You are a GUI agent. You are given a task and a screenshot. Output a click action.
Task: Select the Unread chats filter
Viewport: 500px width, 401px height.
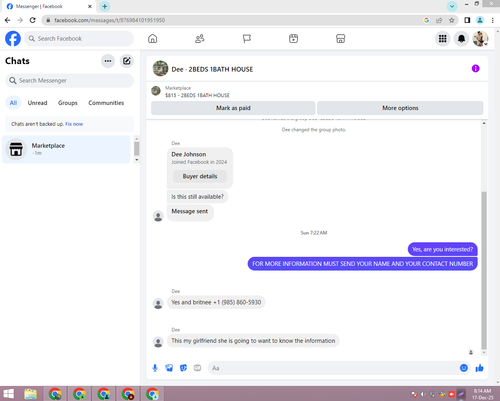pyautogui.click(x=37, y=103)
